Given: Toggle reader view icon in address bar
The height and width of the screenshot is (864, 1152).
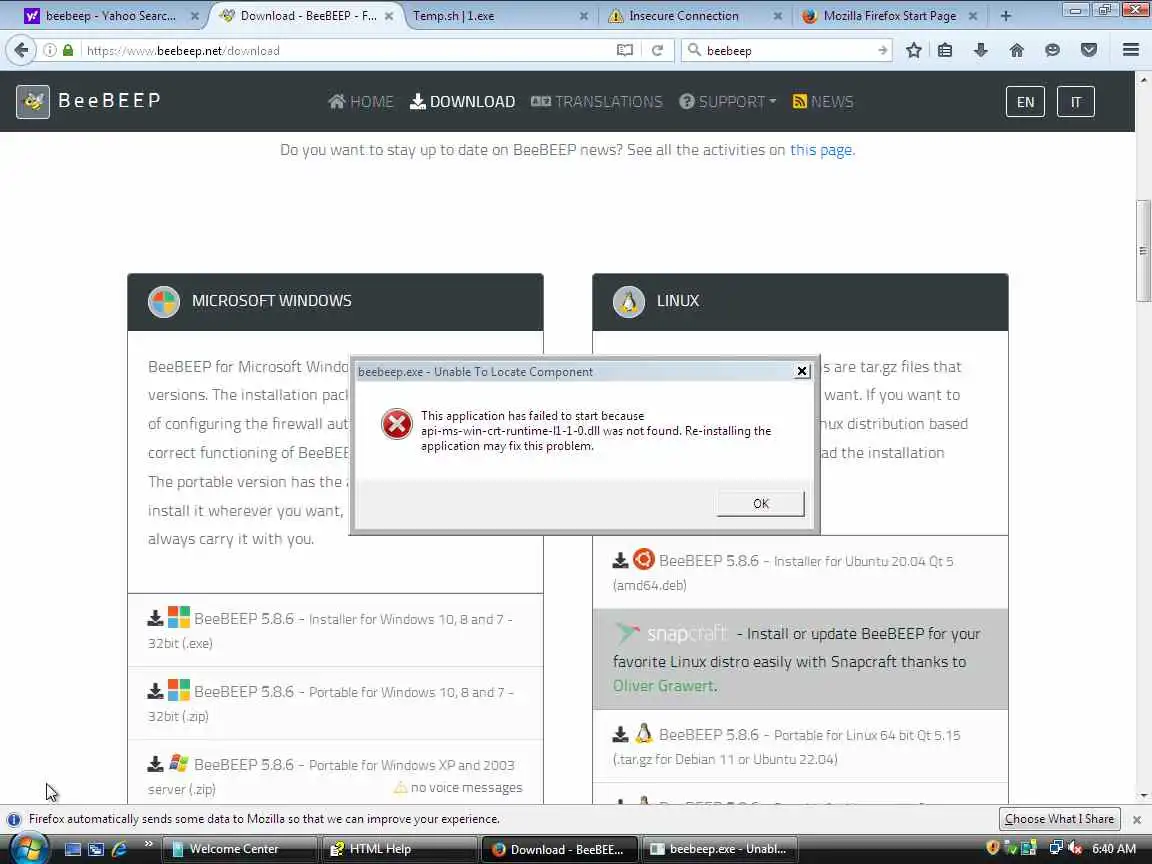Looking at the screenshot, I should [x=624, y=50].
